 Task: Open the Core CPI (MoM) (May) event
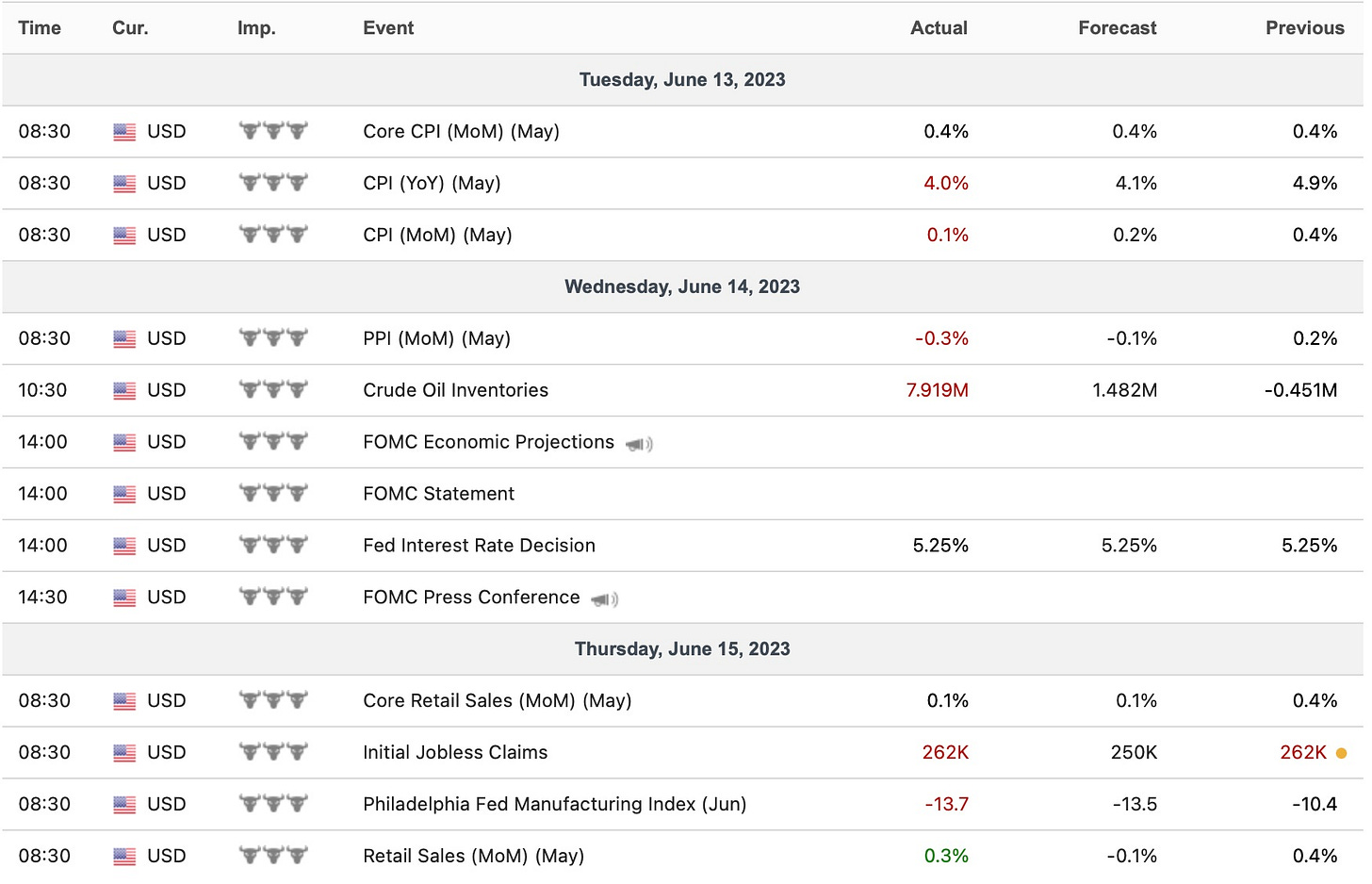point(461,132)
